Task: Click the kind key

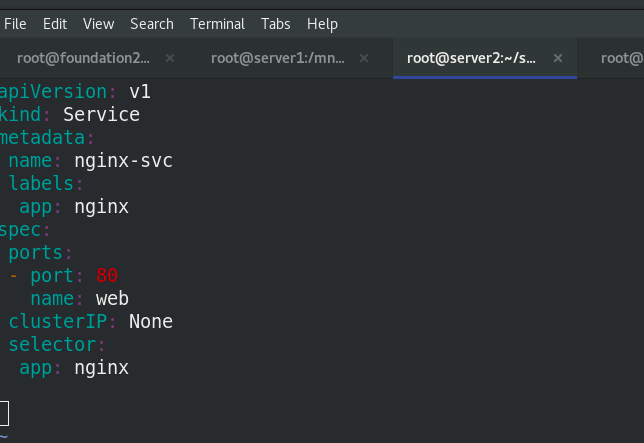Action: coord(20,114)
